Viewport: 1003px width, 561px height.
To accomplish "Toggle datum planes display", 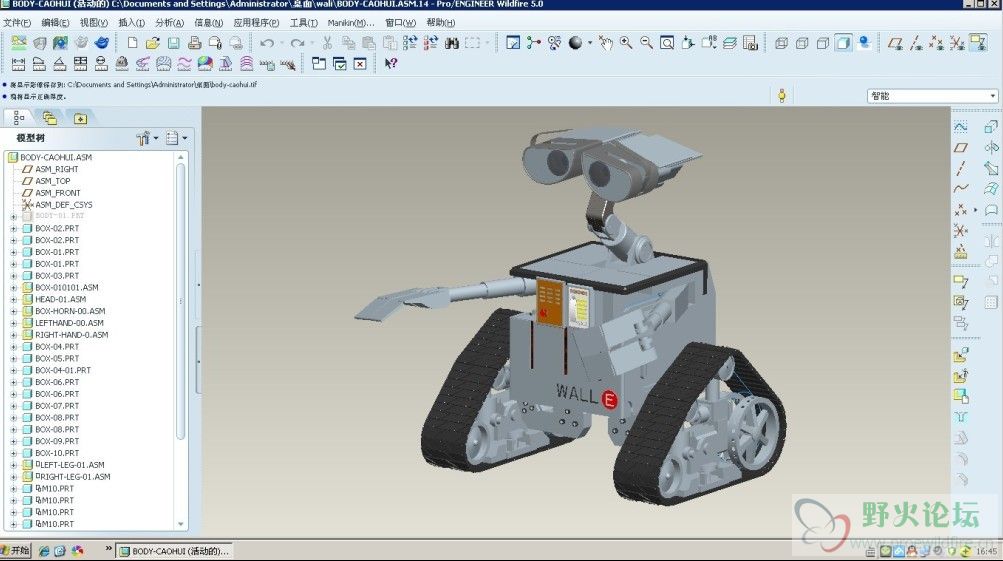I will coord(896,43).
